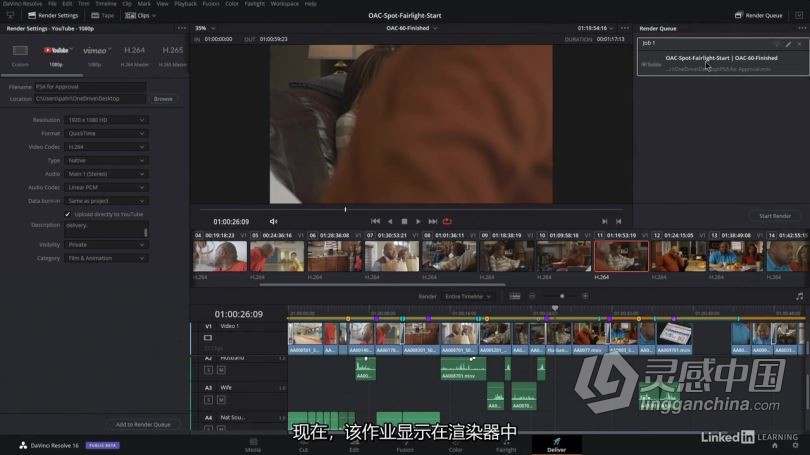The width and height of the screenshot is (810, 455).
Task: Open the Render Queue panel options menu
Action: point(801,28)
